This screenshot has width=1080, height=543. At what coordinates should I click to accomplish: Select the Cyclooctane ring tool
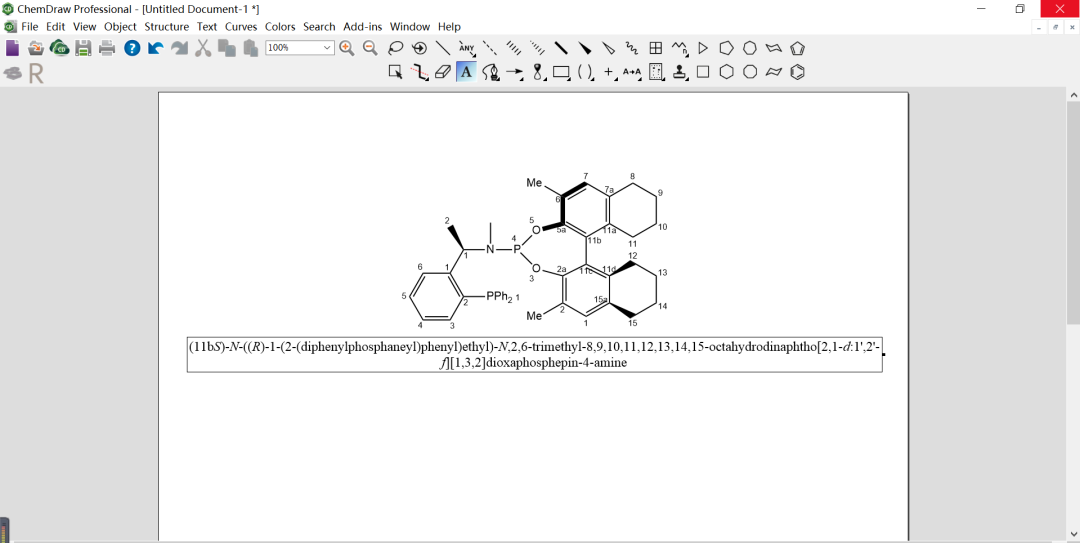pyautogui.click(x=750, y=72)
